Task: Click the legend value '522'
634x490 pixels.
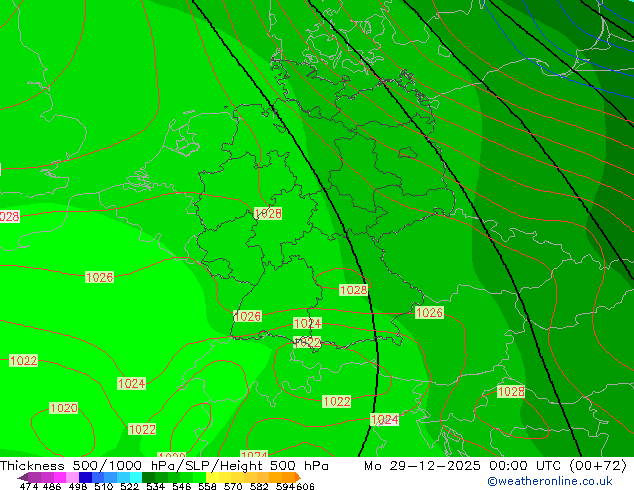Action: pos(129,486)
